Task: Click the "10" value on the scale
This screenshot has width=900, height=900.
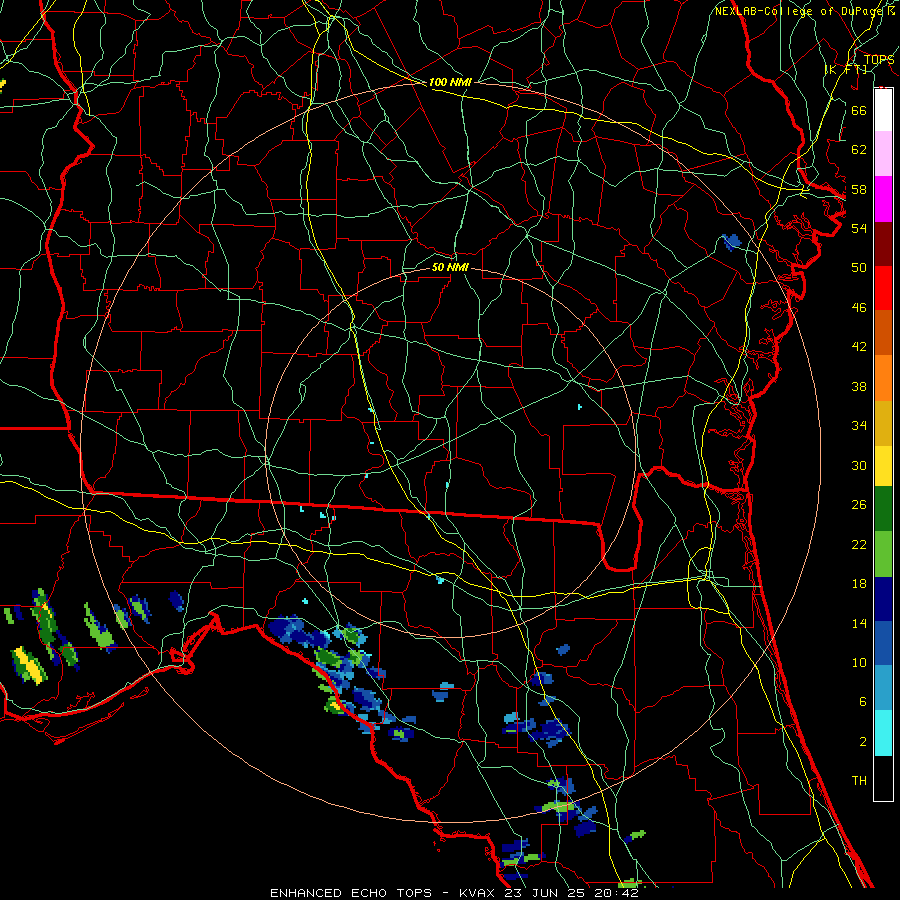Action: coord(859,662)
